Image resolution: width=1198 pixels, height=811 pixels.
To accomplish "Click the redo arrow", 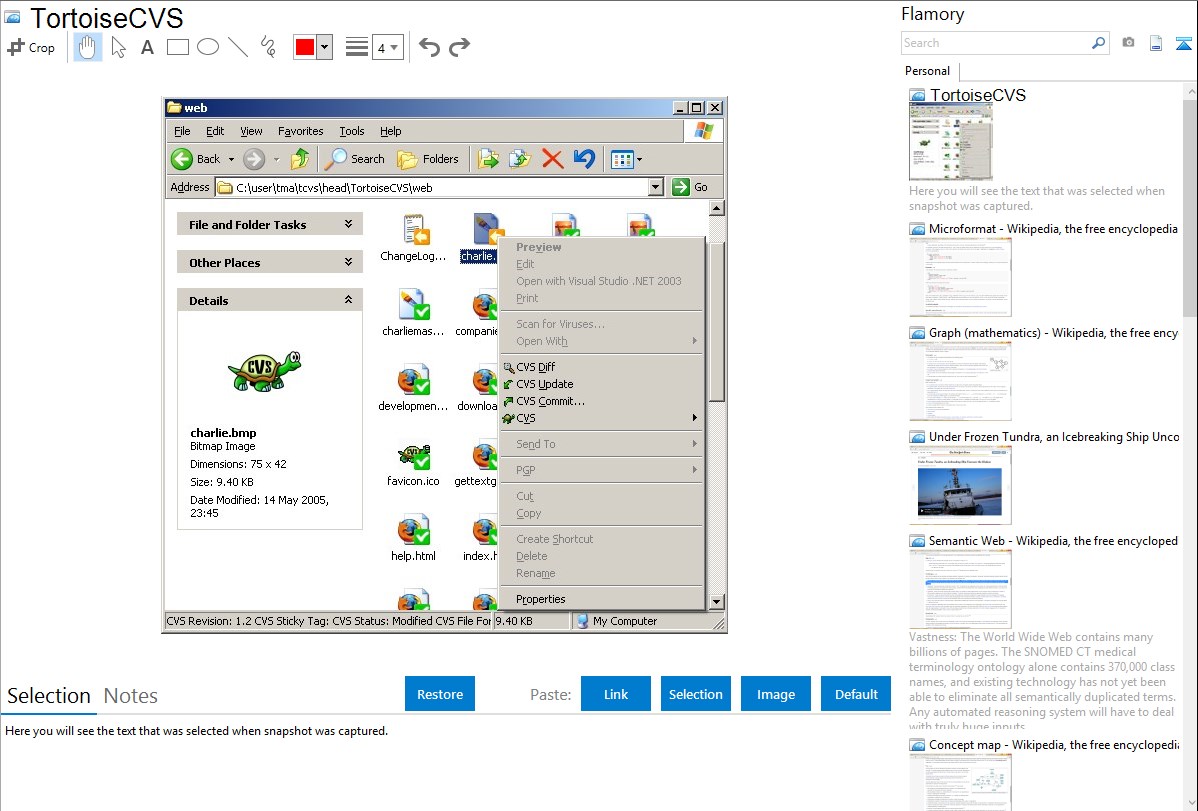I will point(459,47).
